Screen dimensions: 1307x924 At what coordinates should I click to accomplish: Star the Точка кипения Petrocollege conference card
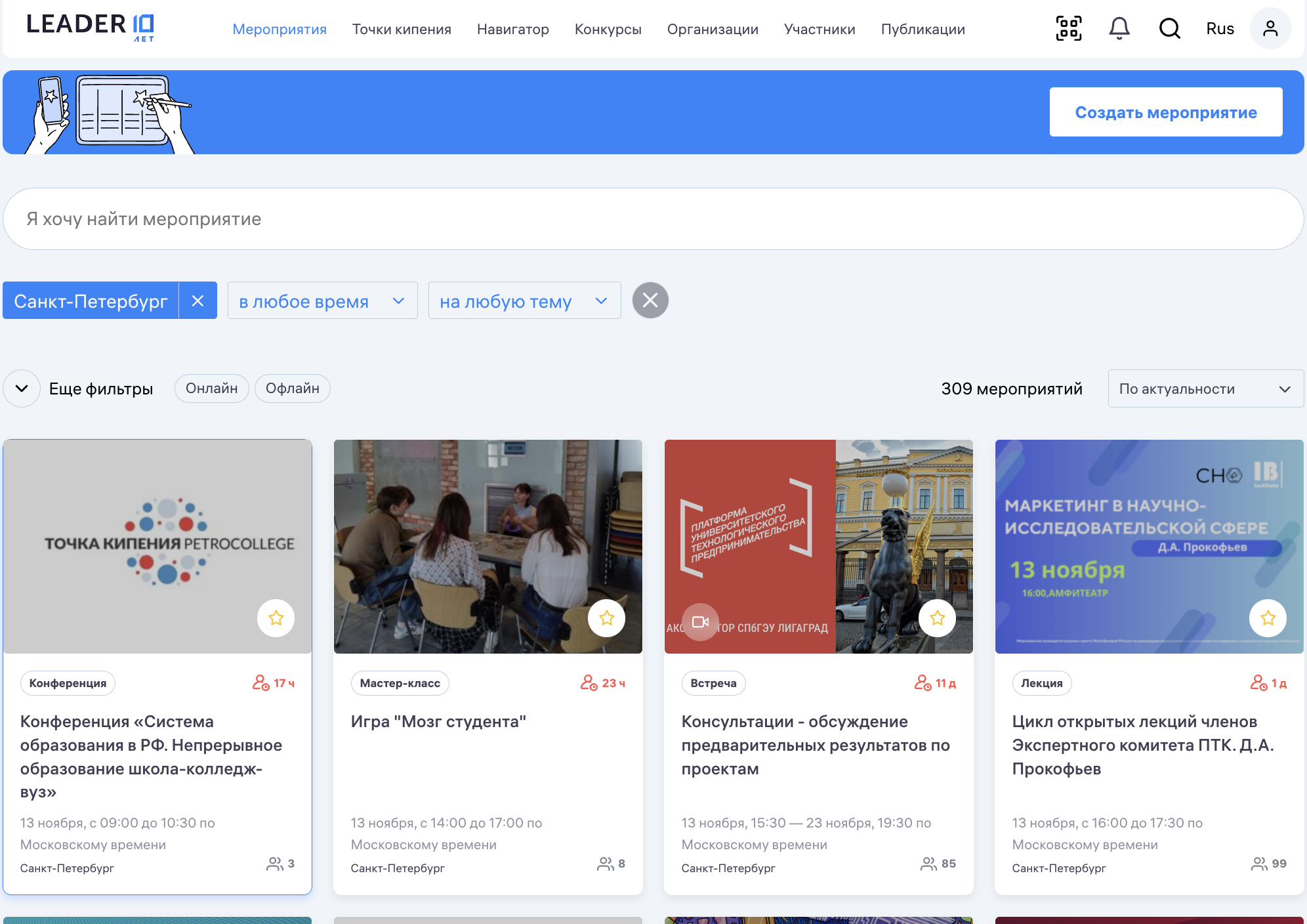point(276,618)
